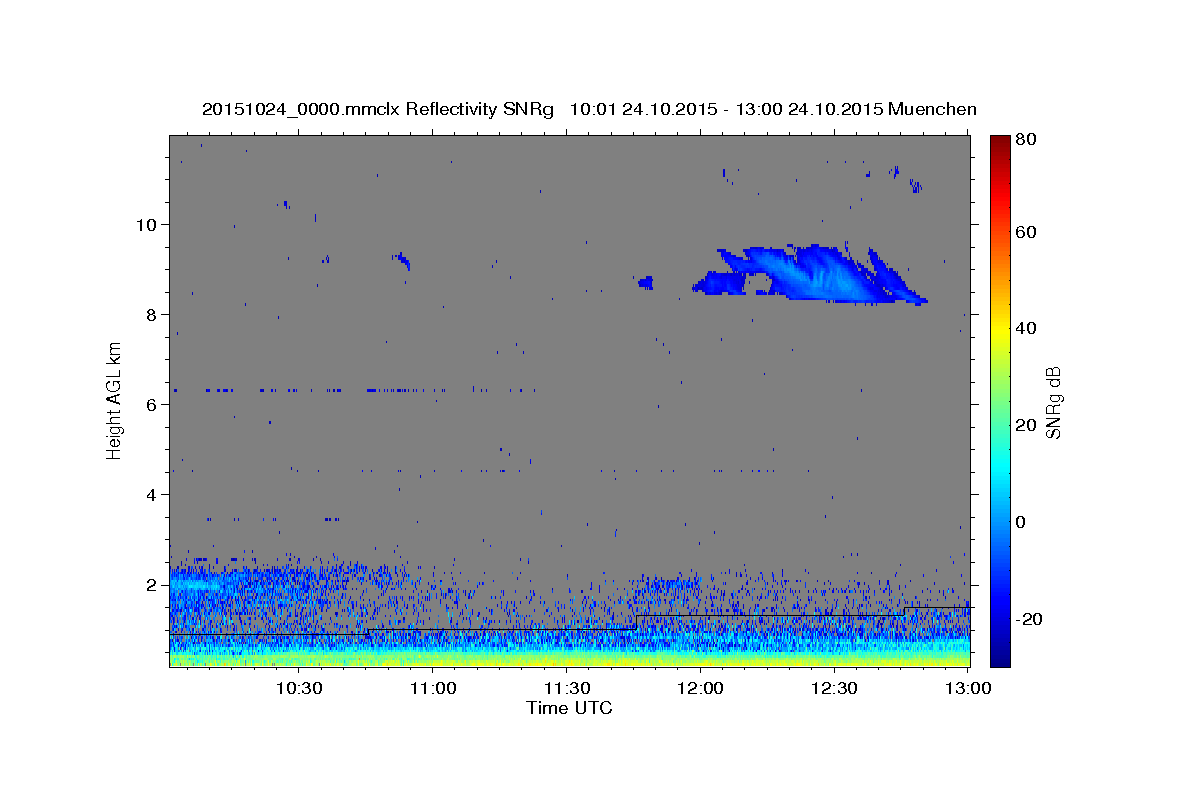The image size is (1200, 800).
Task: Click the plot title '20151024_0000.mmclx Reflectivity SNRg'
Action: click(378, 109)
